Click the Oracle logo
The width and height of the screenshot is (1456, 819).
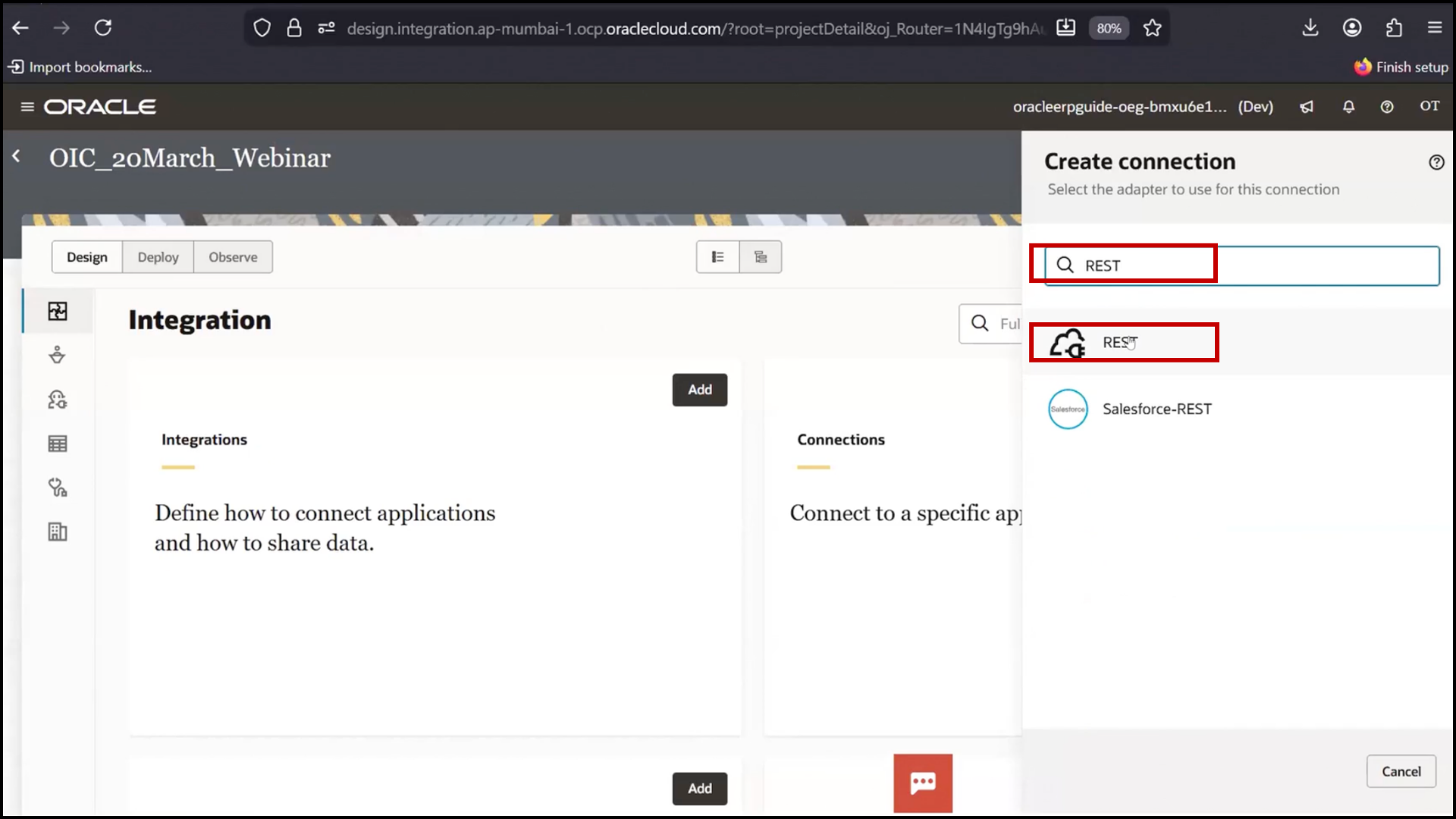click(x=100, y=107)
